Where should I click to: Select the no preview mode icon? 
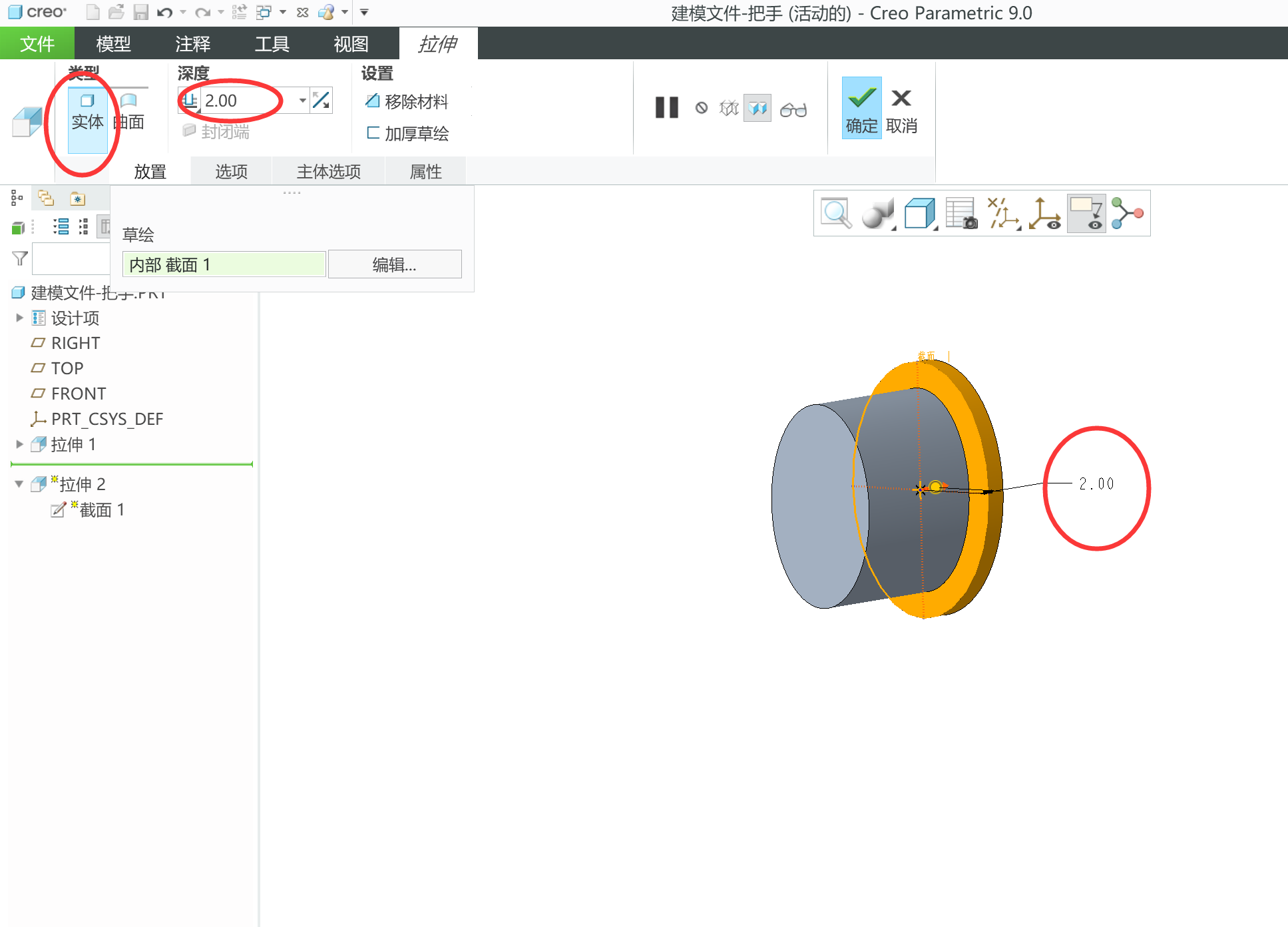point(702,108)
